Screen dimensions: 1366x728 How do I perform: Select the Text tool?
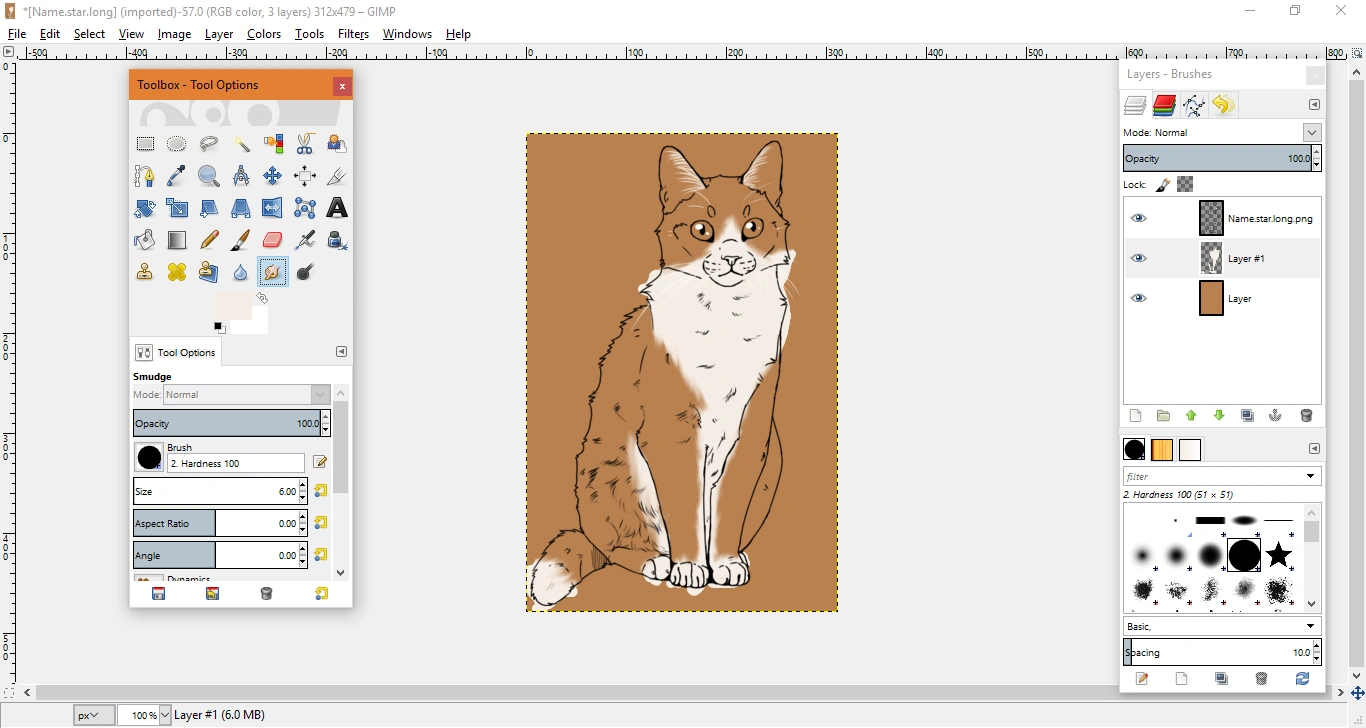tap(337, 208)
